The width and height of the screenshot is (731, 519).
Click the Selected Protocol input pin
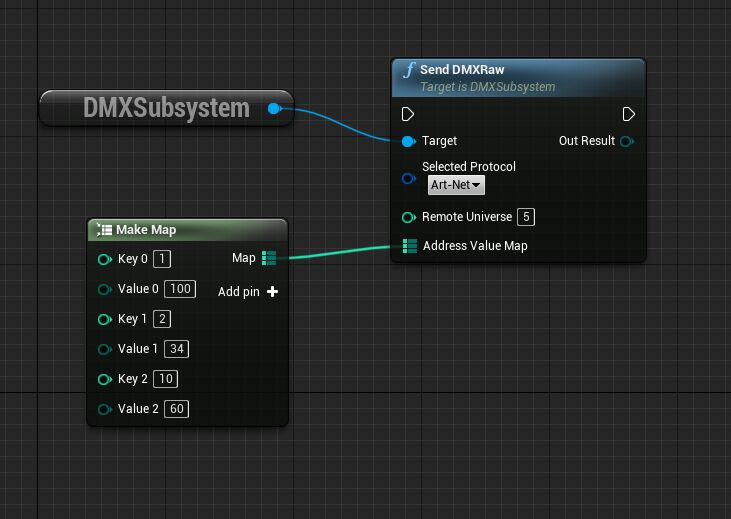408,179
